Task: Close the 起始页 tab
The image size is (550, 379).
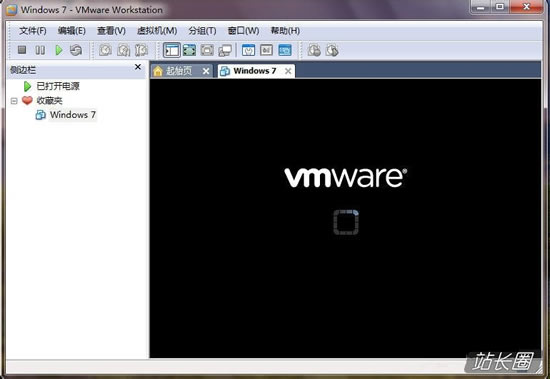Action: click(x=206, y=71)
